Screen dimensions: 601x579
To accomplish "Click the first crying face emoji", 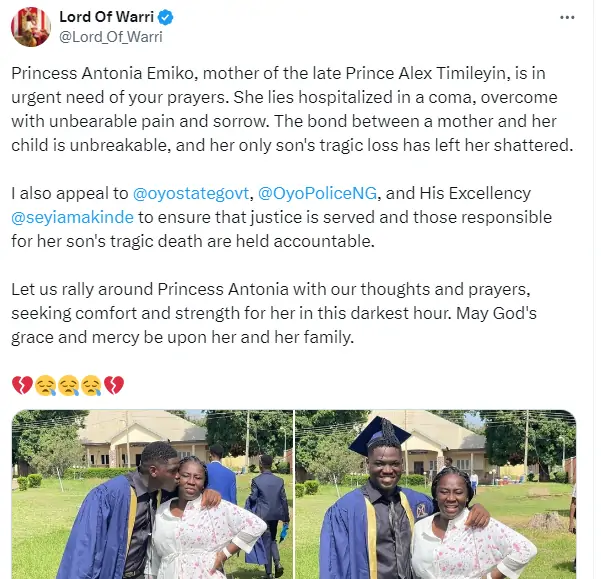I will coord(45,385).
